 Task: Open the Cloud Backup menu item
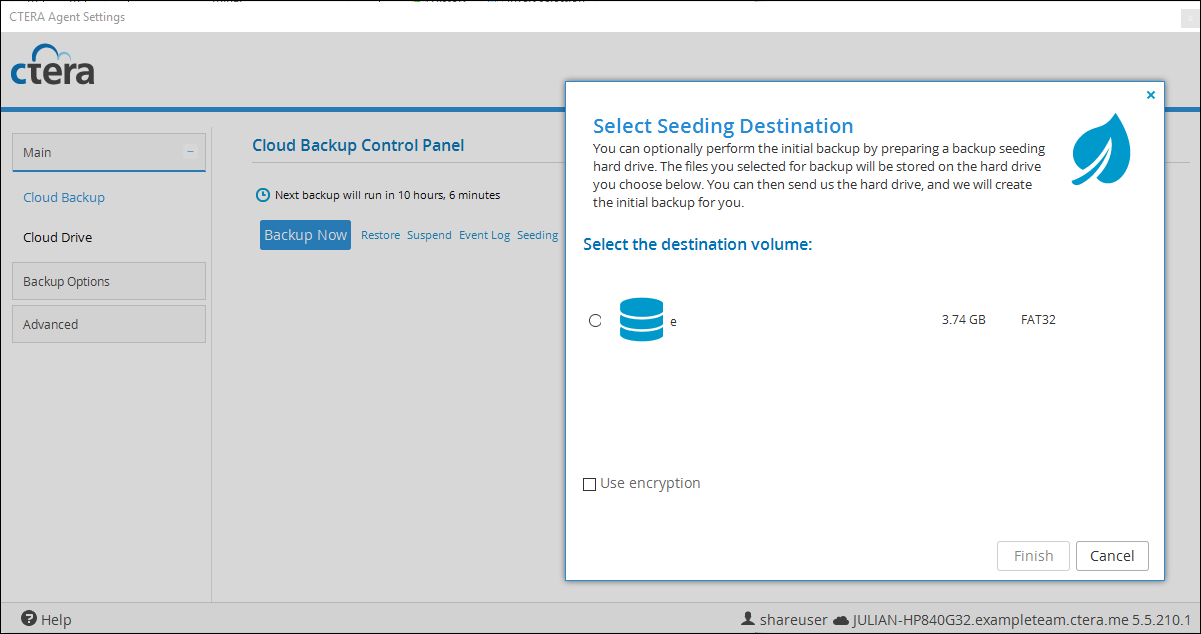(64, 197)
